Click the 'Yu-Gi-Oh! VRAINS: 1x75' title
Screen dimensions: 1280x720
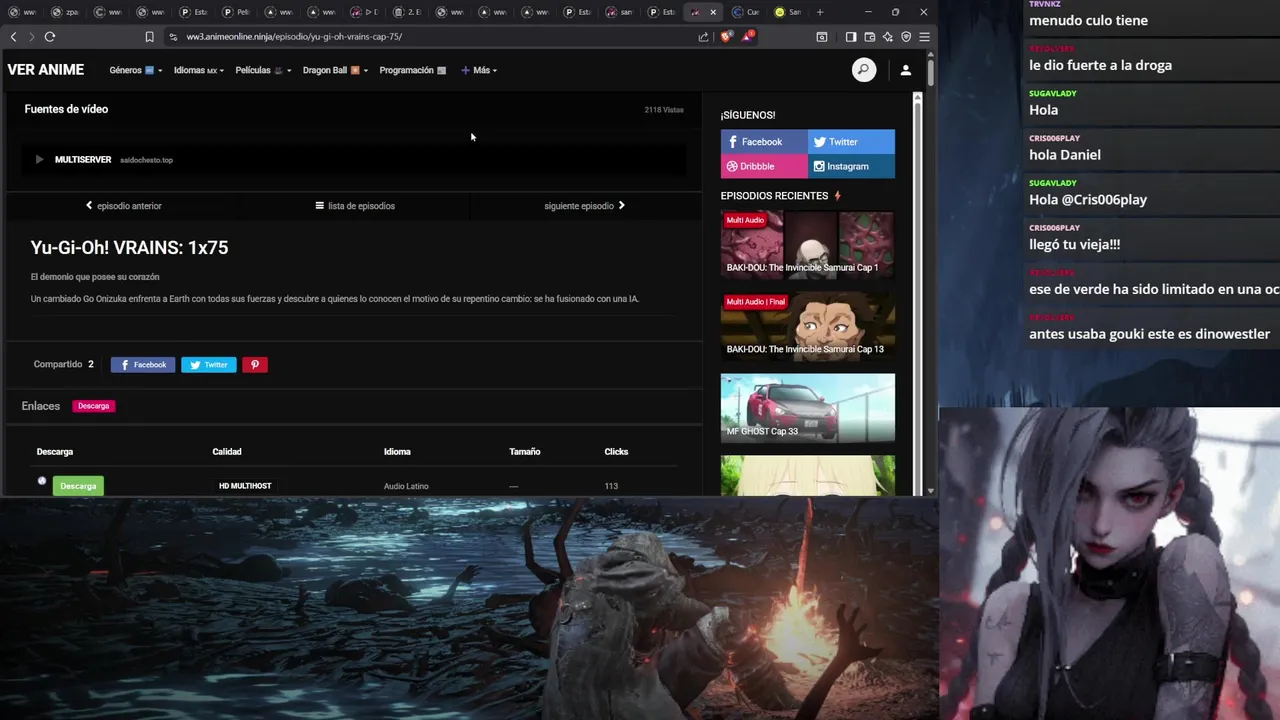[129, 248]
